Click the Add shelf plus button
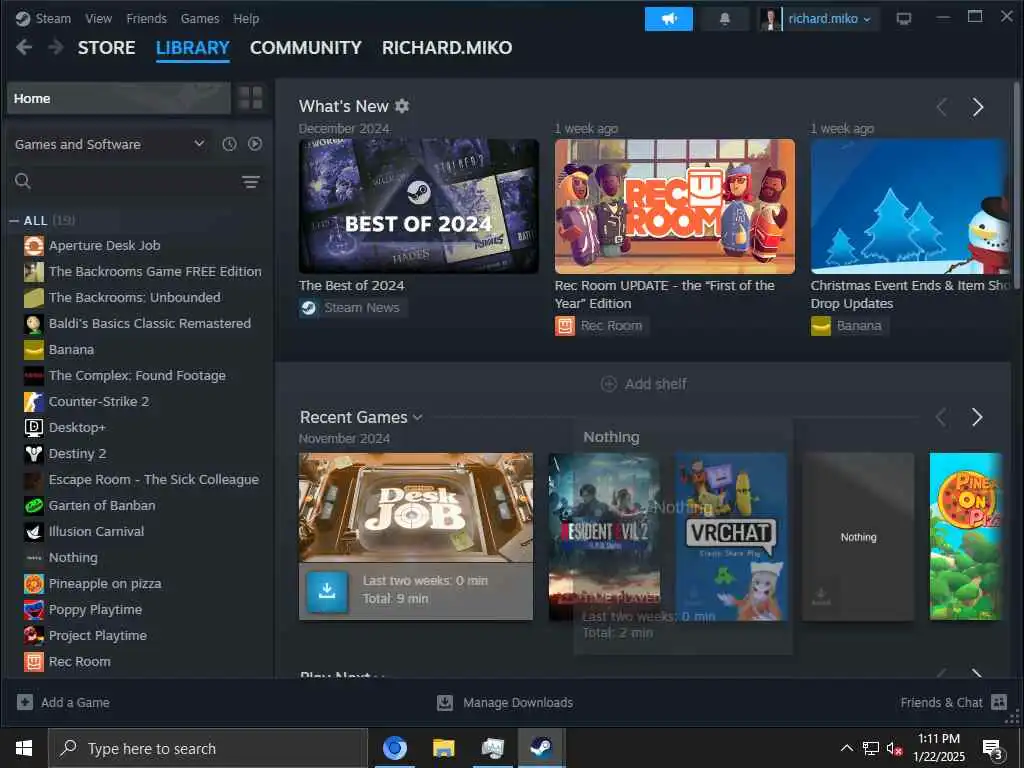The width and height of the screenshot is (1024, 768). 609,384
